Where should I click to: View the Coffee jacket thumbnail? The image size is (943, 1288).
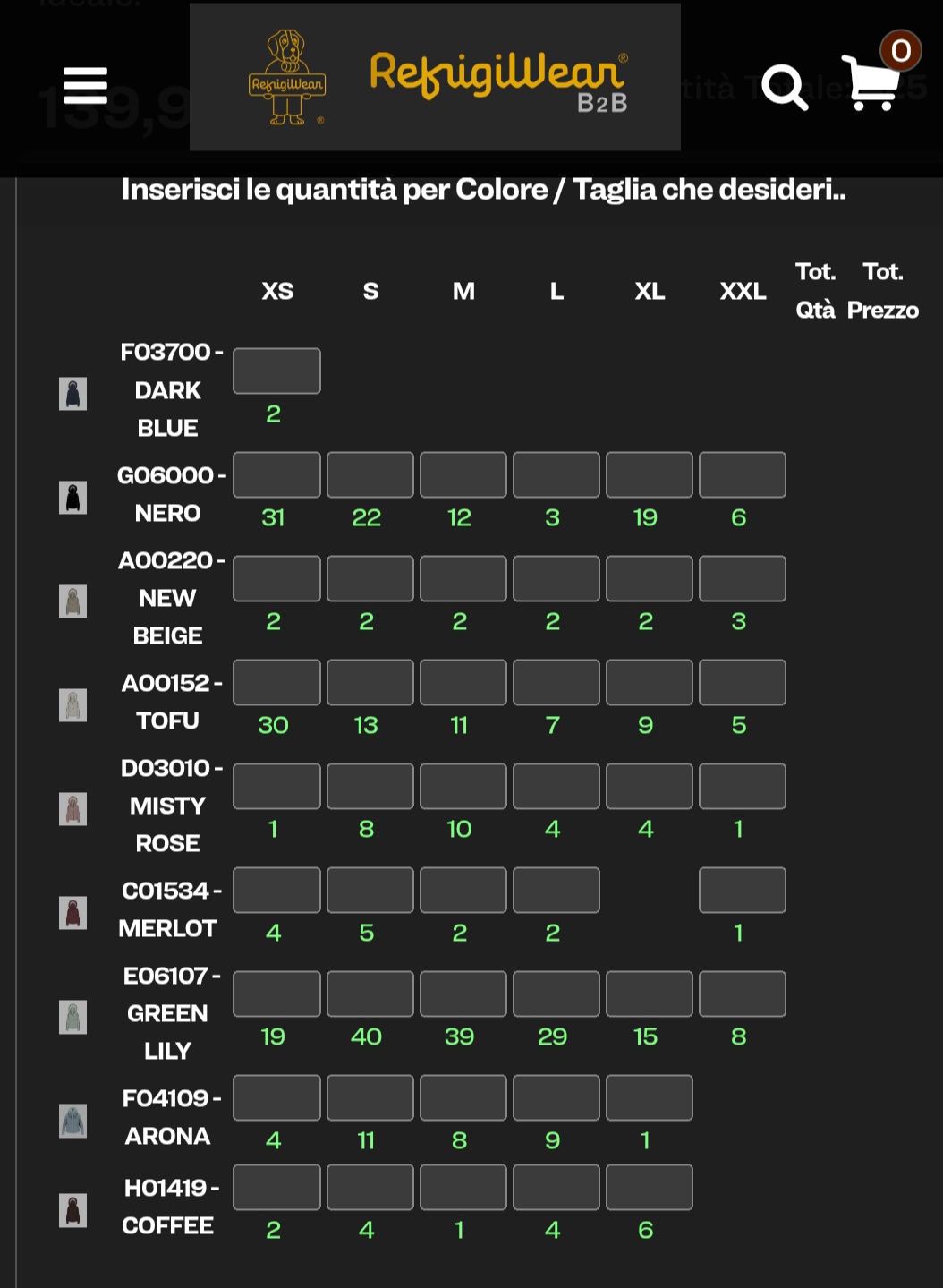(x=73, y=1210)
